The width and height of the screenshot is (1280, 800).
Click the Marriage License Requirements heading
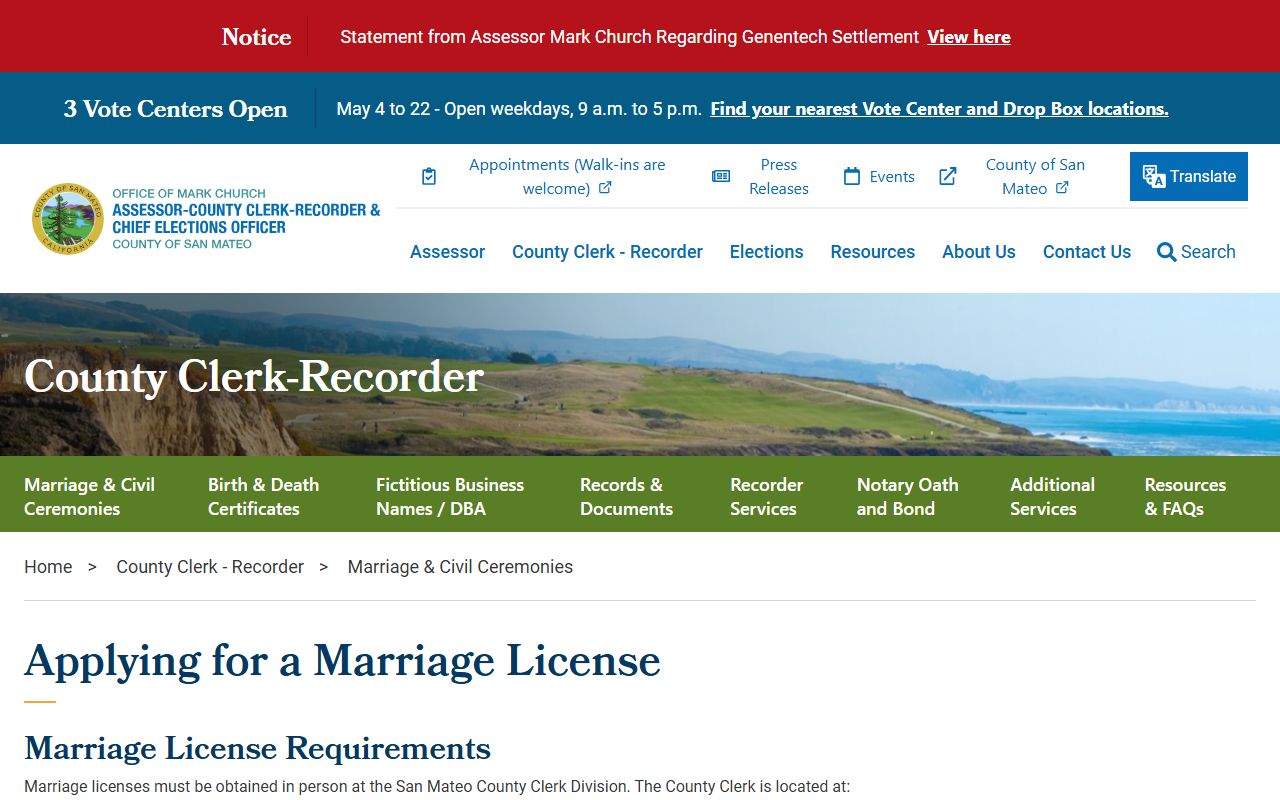tap(257, 748)
